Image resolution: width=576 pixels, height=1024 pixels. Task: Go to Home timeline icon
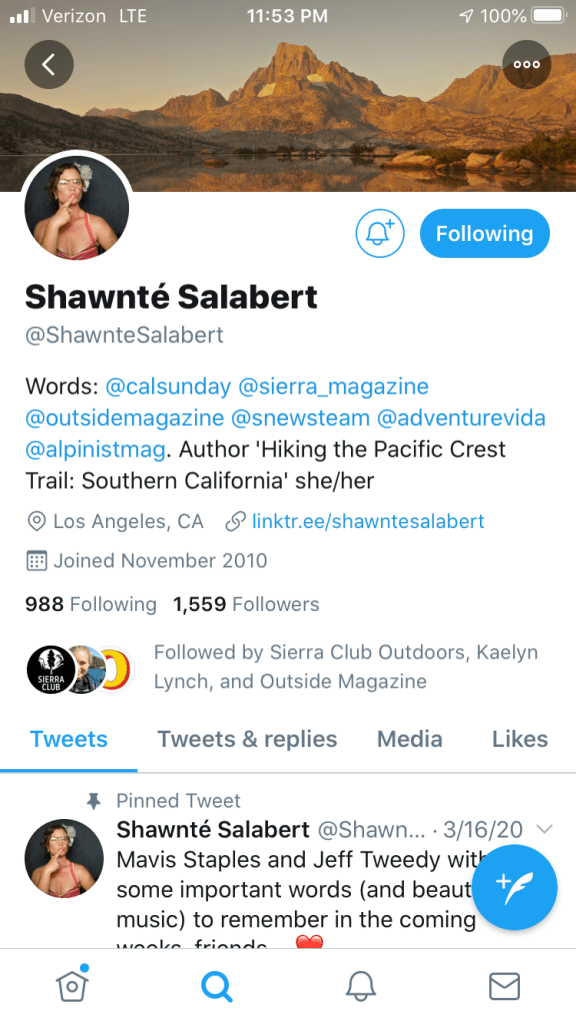(x=72, y=985)
